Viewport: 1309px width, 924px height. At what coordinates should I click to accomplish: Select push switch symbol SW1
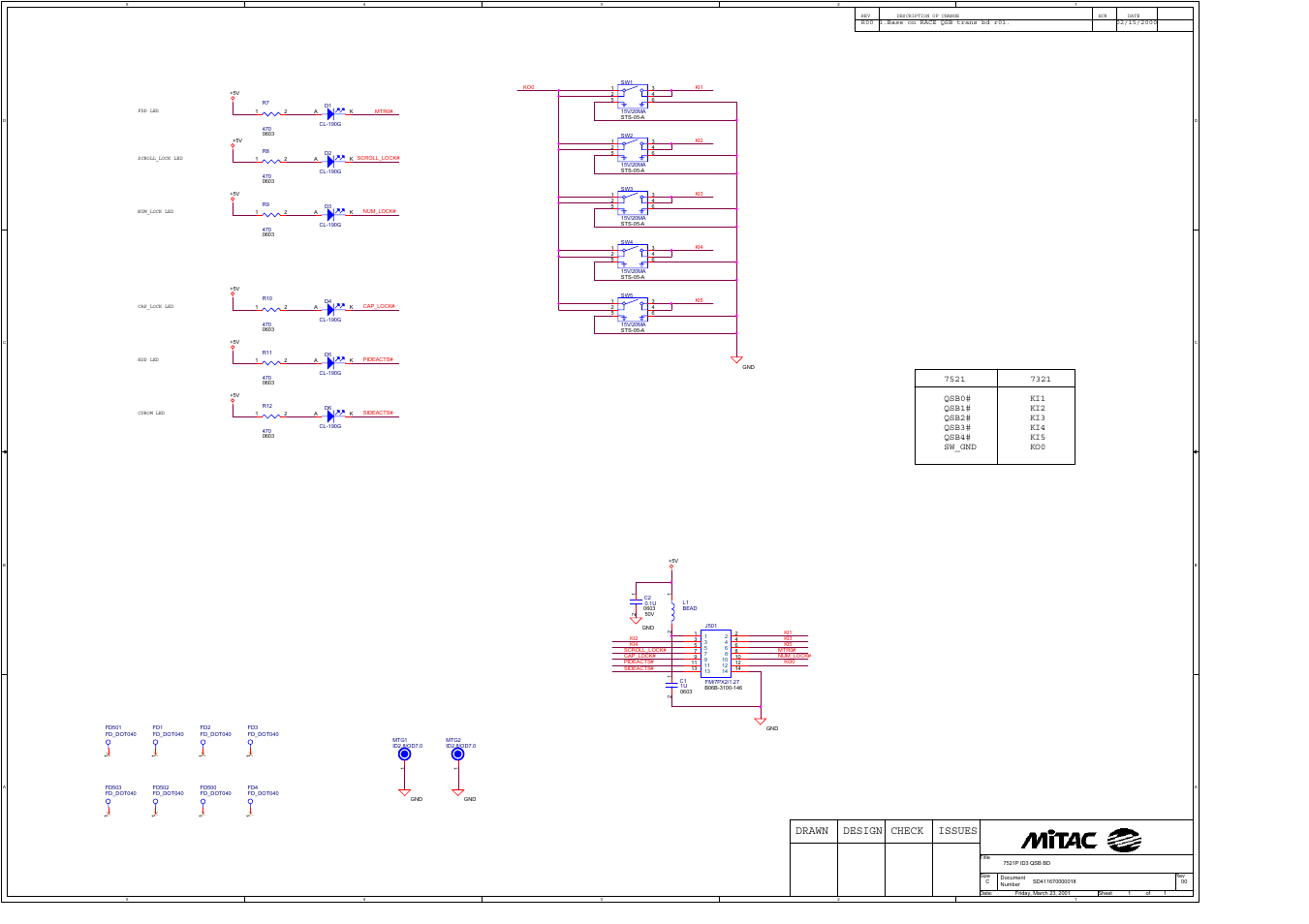(x=633, y=95)
